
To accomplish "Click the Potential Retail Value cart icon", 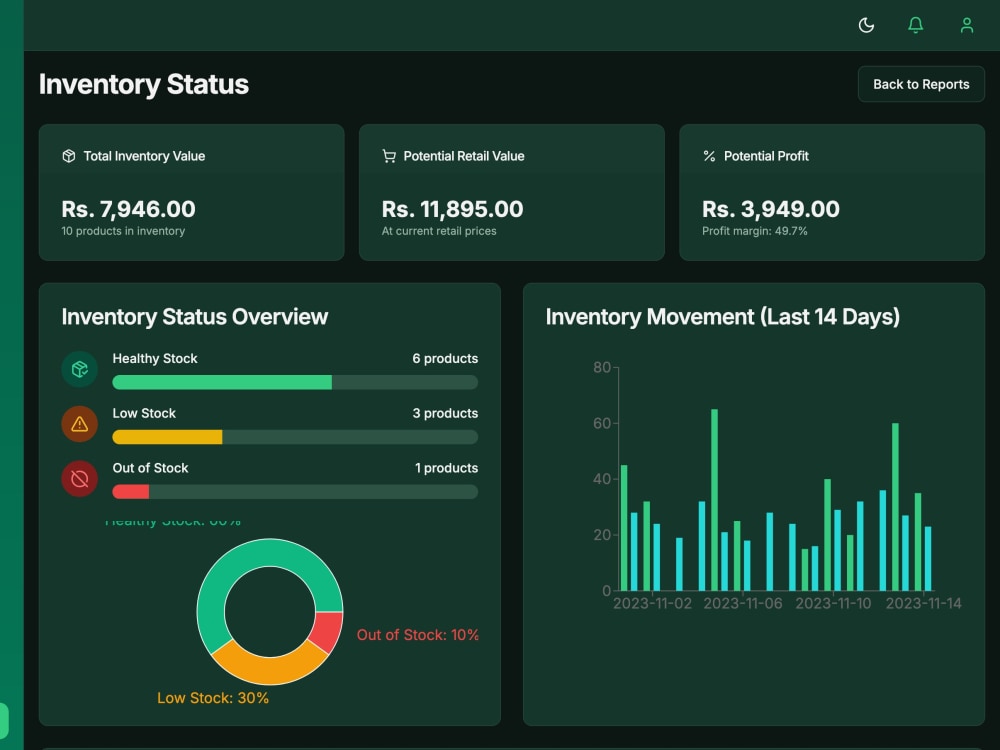I will (389, 156).
